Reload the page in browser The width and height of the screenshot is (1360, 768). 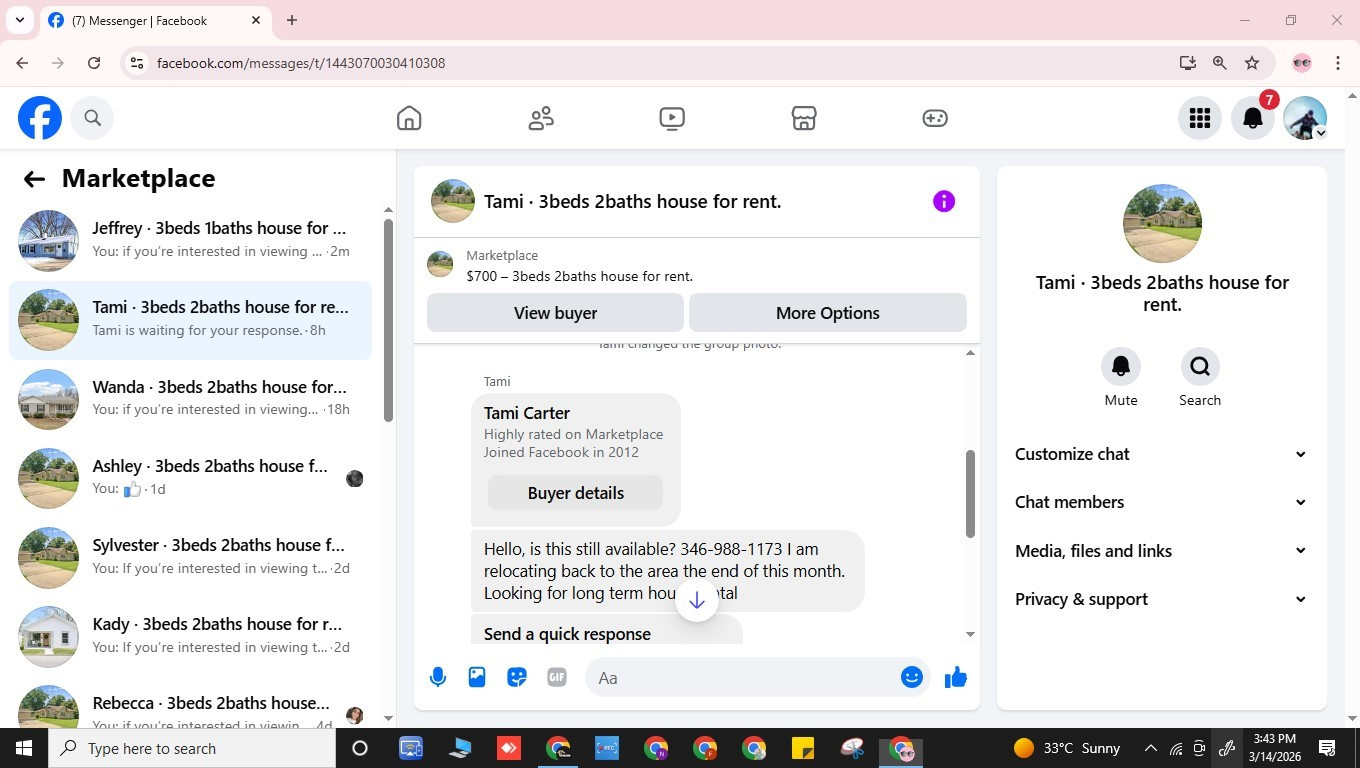(x=94, y=63)
